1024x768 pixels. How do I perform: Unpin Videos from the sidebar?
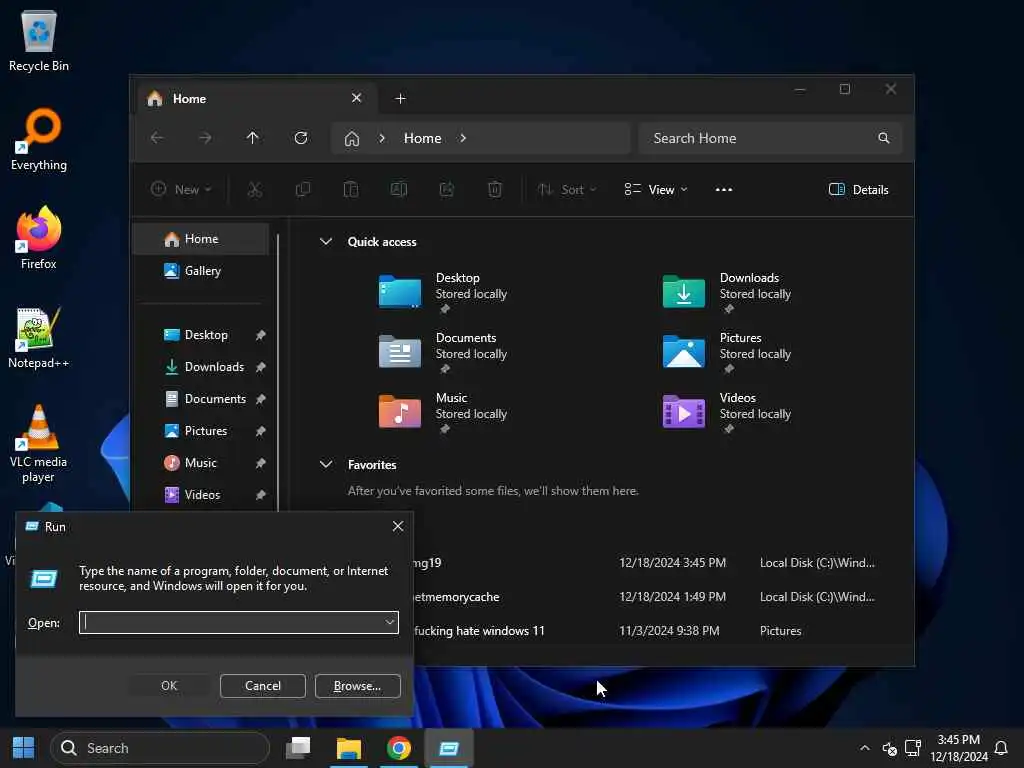pyautogui.click(x=261, y=495)
